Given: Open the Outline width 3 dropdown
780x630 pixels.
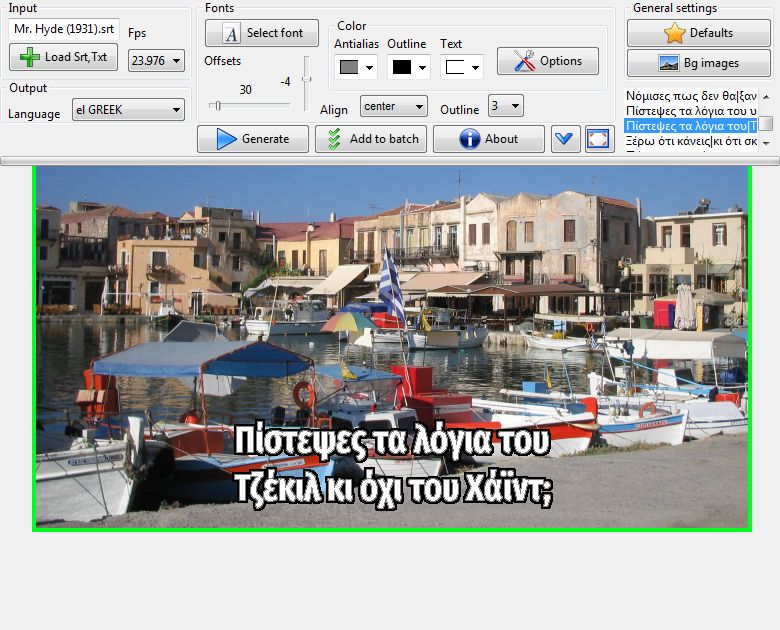Looking at the screenshot, I should (505, 105).
